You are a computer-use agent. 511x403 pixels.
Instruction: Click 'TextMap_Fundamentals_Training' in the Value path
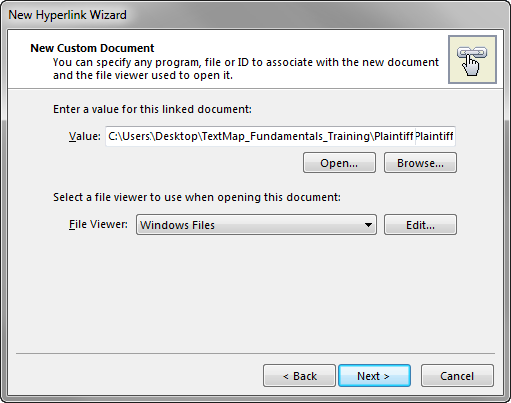coord(286,136)
